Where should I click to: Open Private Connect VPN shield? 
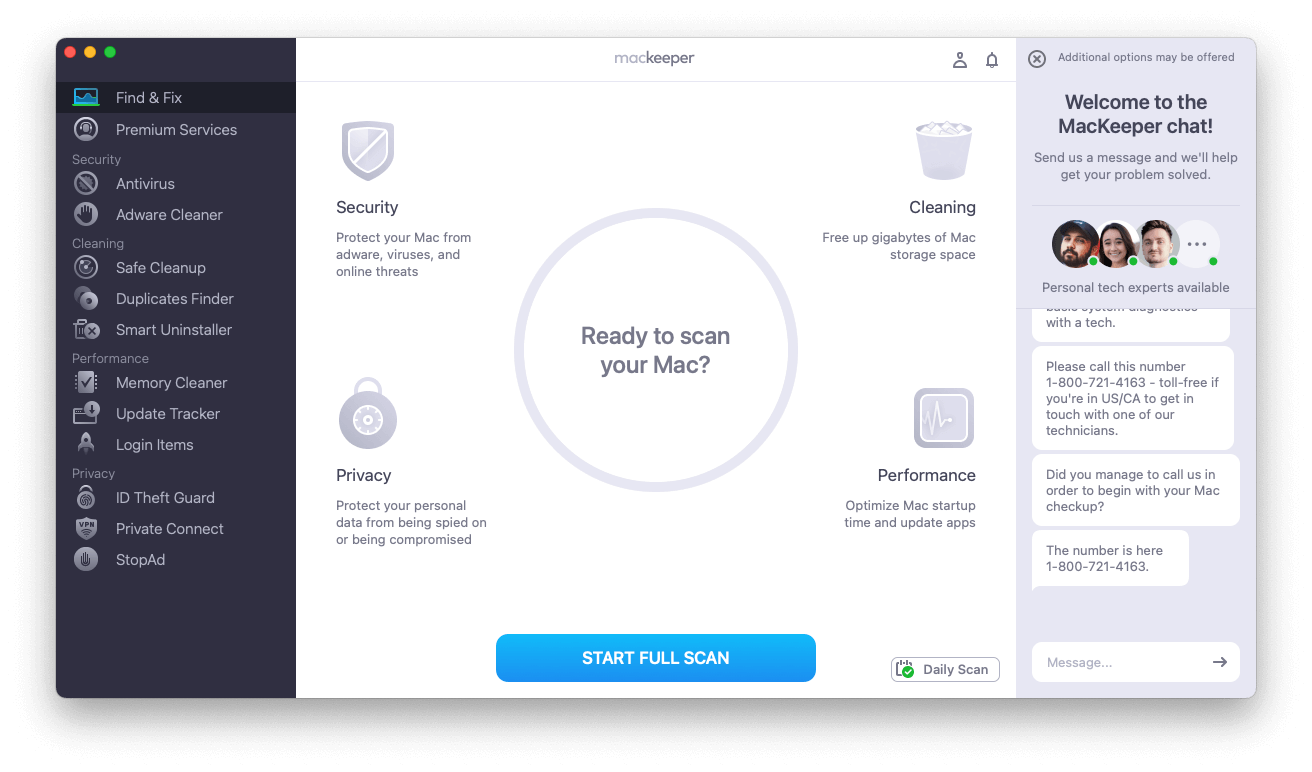[x=86, y=529]
